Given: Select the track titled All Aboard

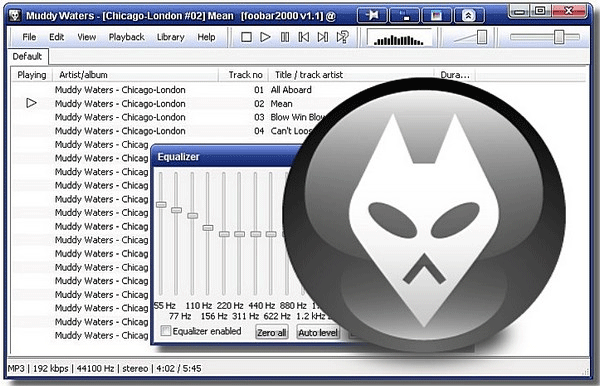Looking at the screenshot, I should point(291,90).
